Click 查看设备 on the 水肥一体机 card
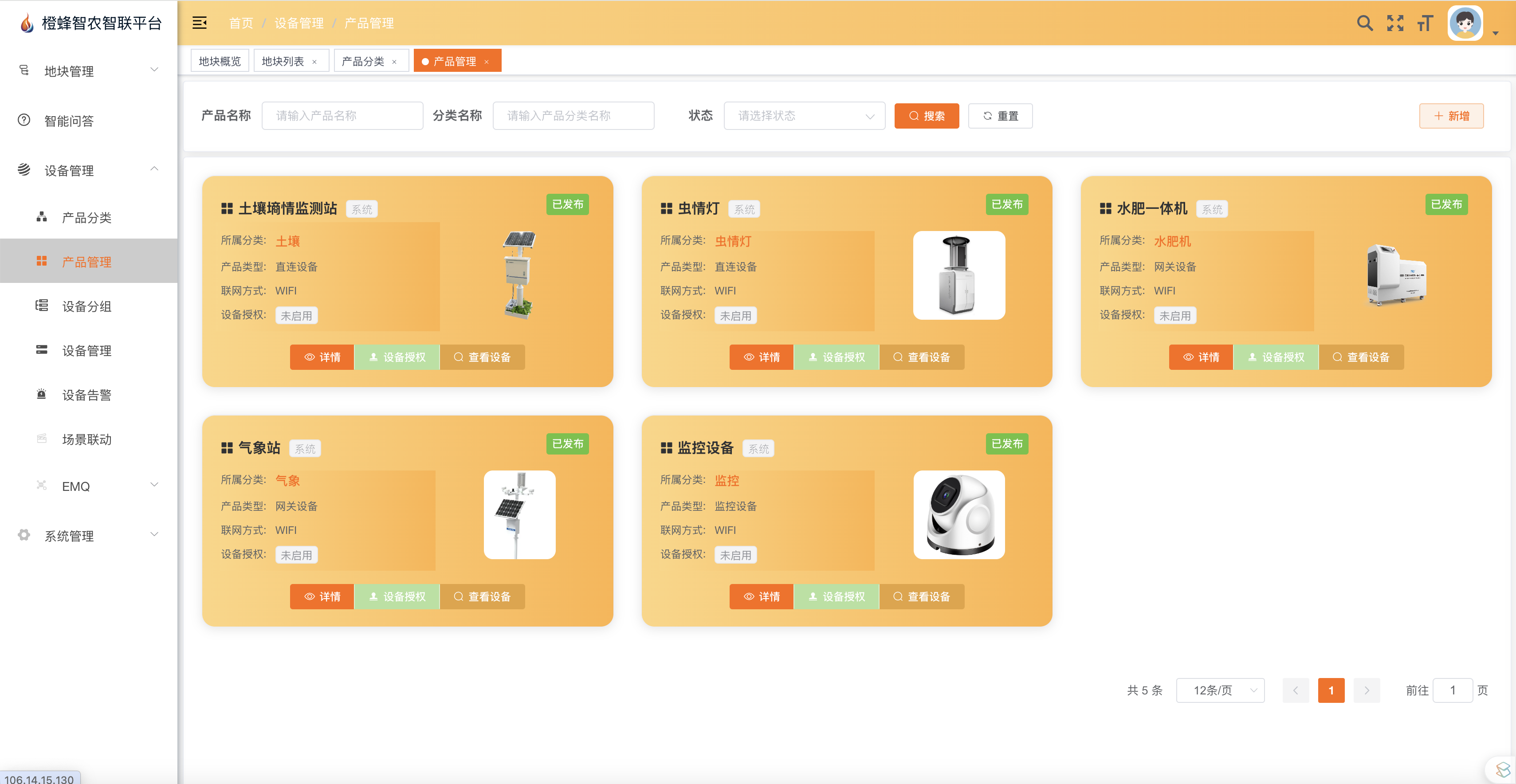The image size is (1516, 784). [1362, 357]
